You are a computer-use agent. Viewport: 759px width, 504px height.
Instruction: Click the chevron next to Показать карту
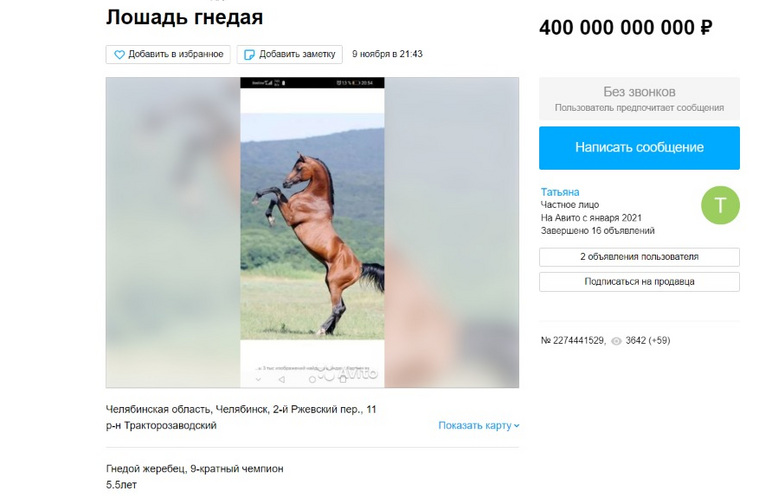(x=516, y=426)
